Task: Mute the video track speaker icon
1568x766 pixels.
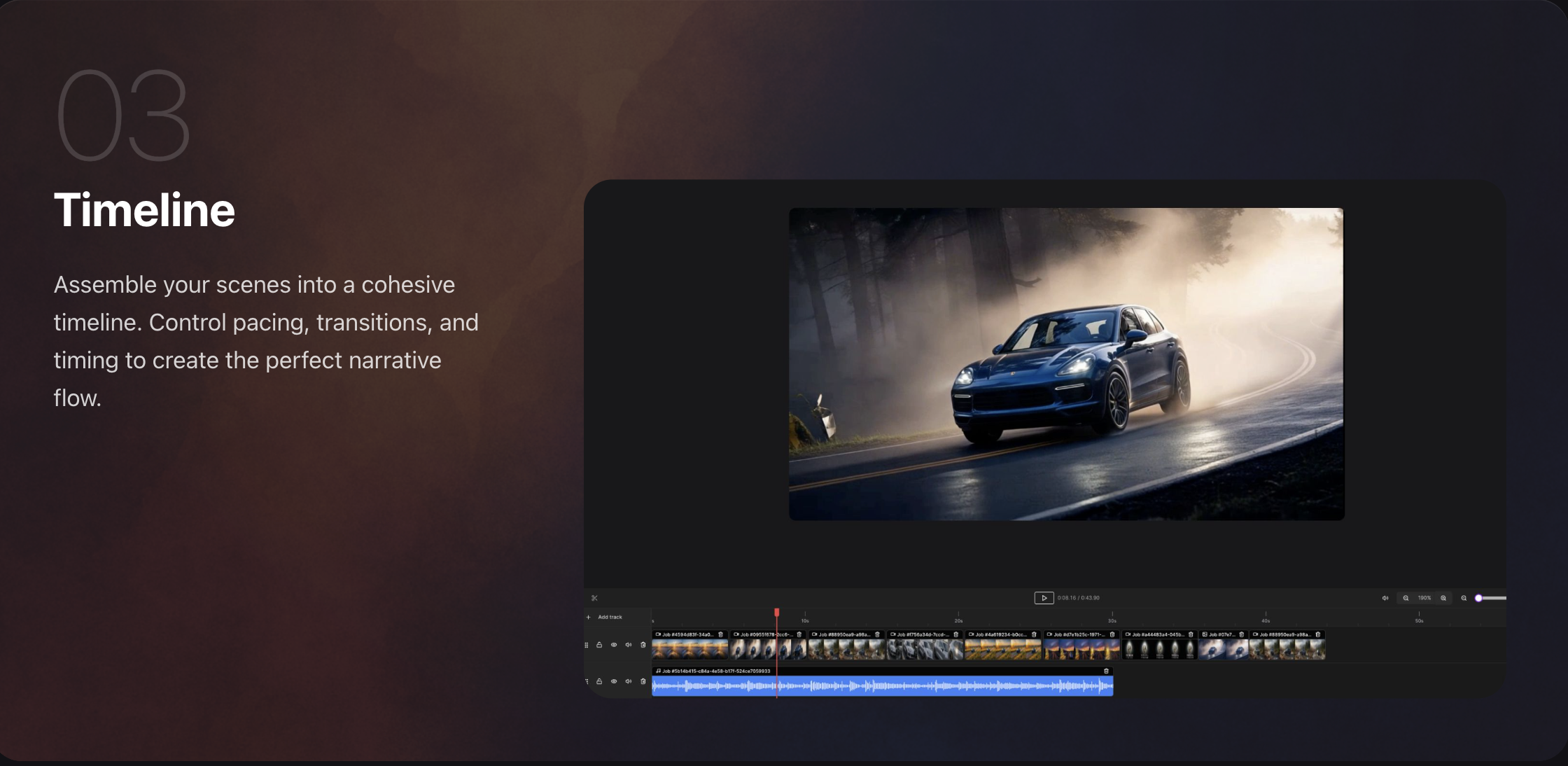Action: coord(629,645)
